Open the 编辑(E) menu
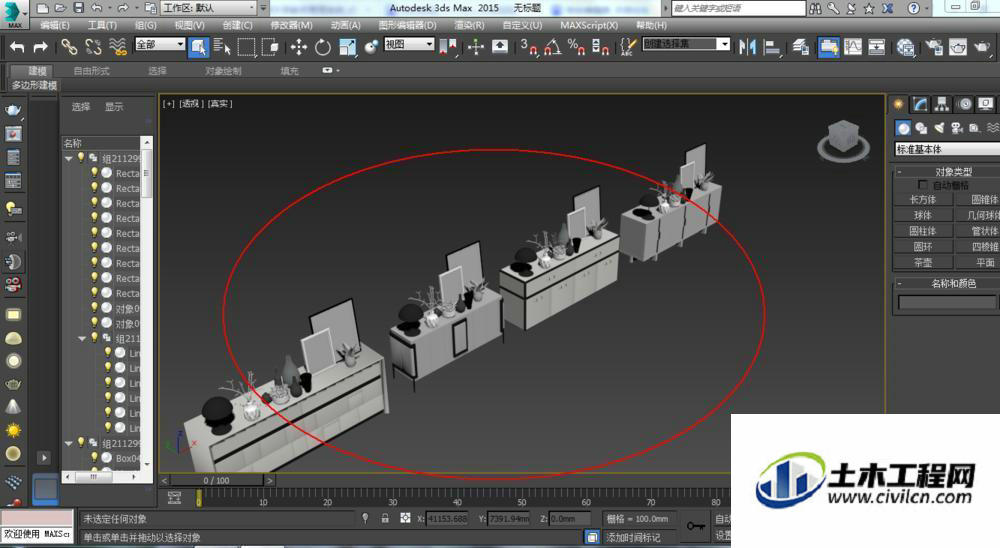The height and width of the screenshot is (548, 1000). pos(55,25)
